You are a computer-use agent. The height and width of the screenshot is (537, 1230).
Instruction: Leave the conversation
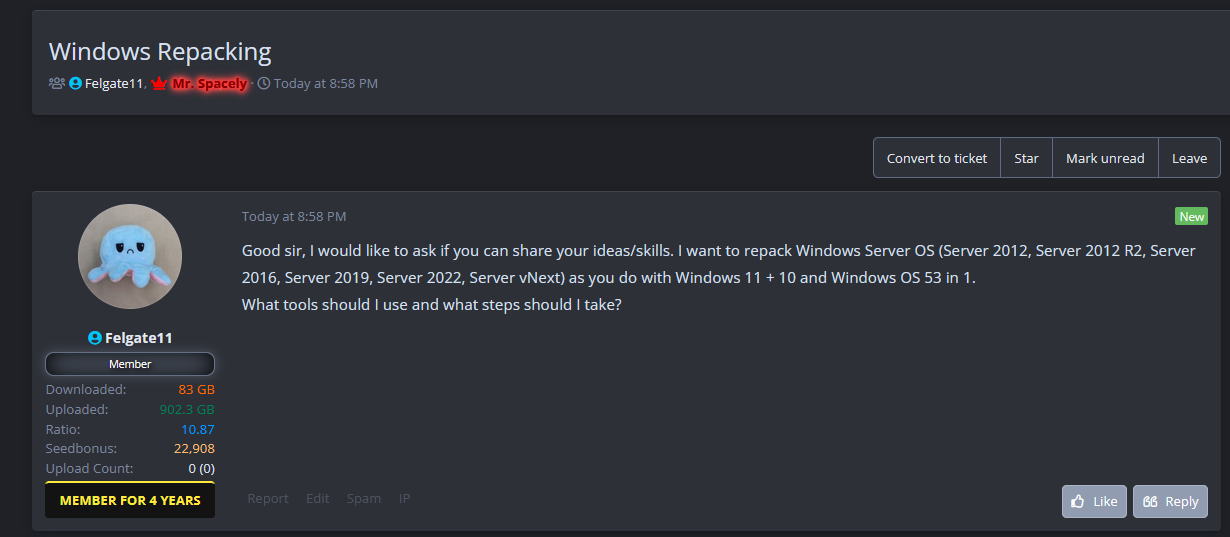coord(1189,158)
